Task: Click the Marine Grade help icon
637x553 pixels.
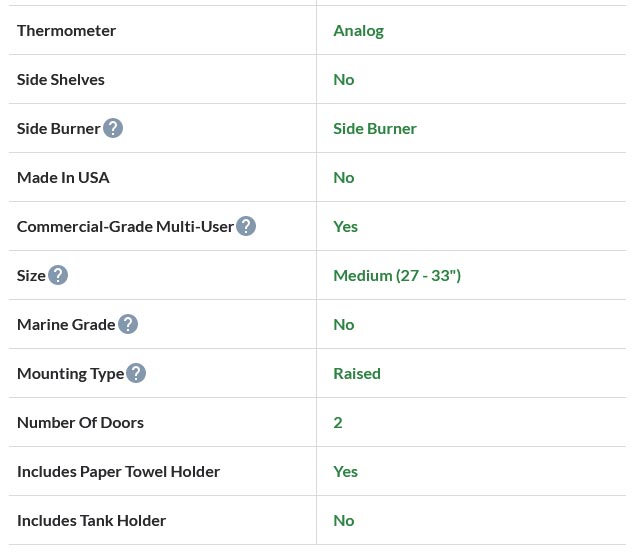Action: pos(128,324)
